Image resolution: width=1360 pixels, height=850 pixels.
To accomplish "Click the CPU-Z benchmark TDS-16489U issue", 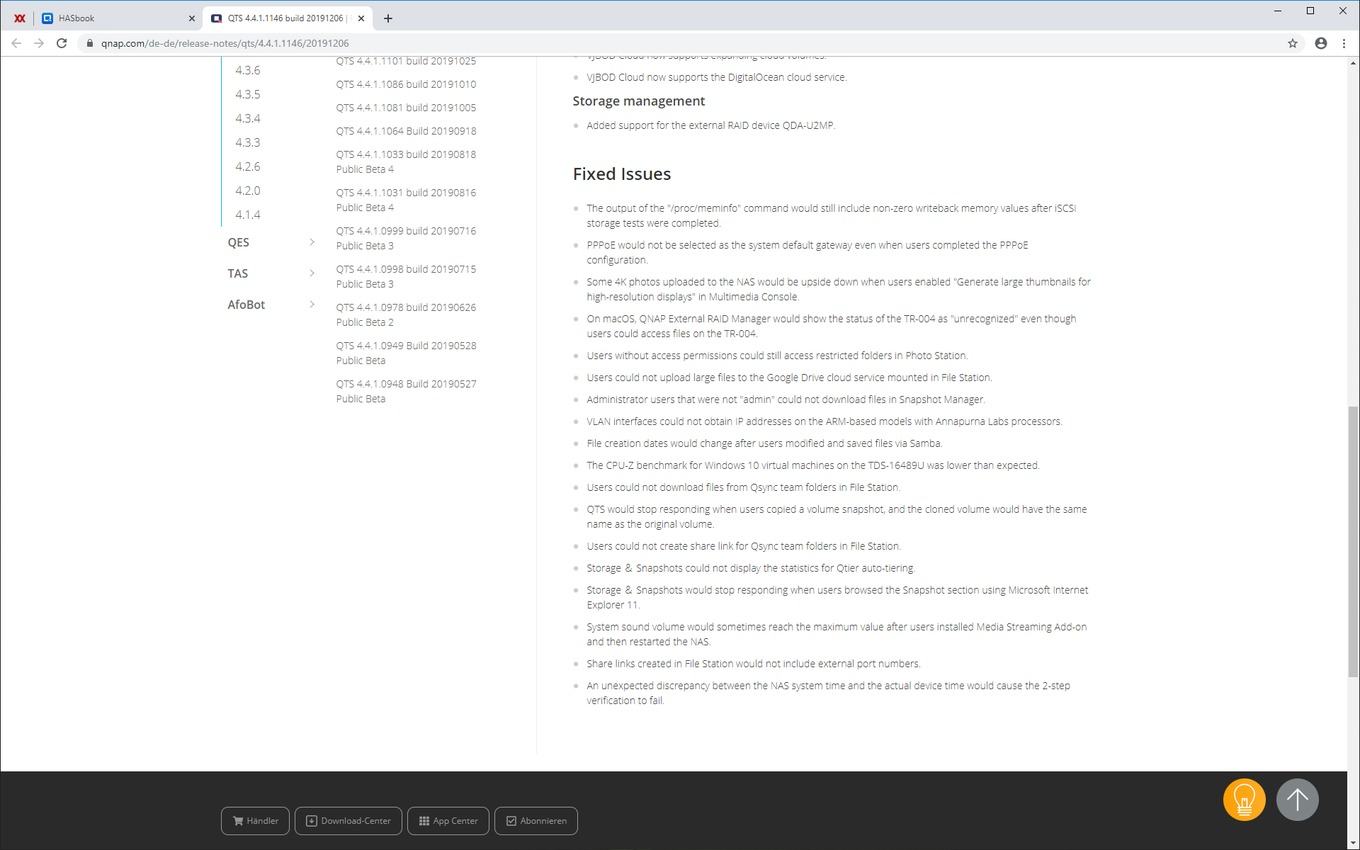I will click(x=813, y=465).
